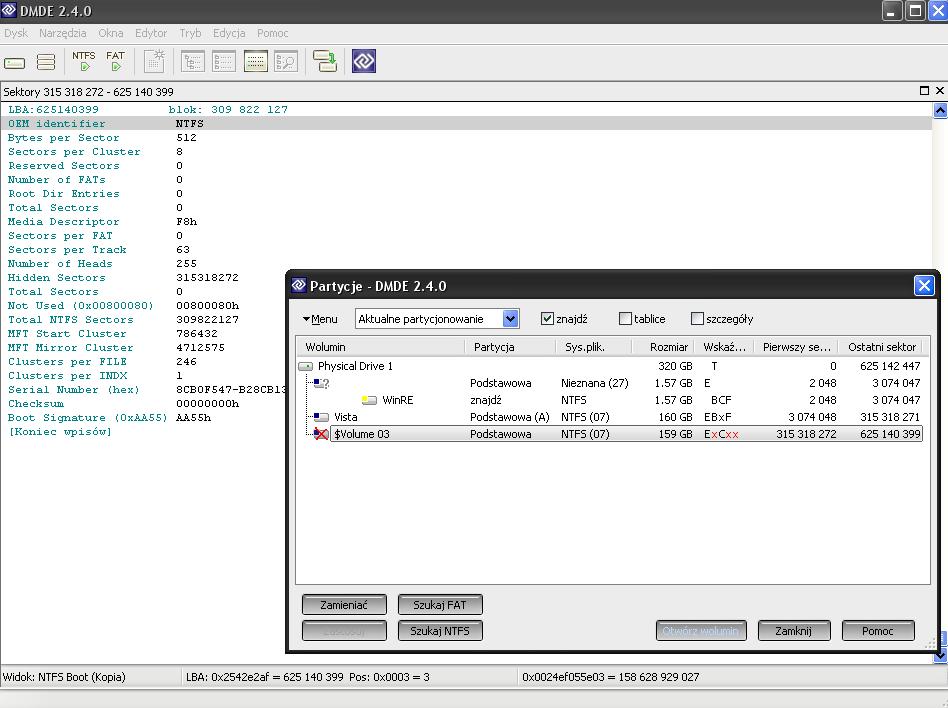This screenshot has width=948, height=708.
Task: Click the Otwórz wolumin button
Action: point(701,631)
